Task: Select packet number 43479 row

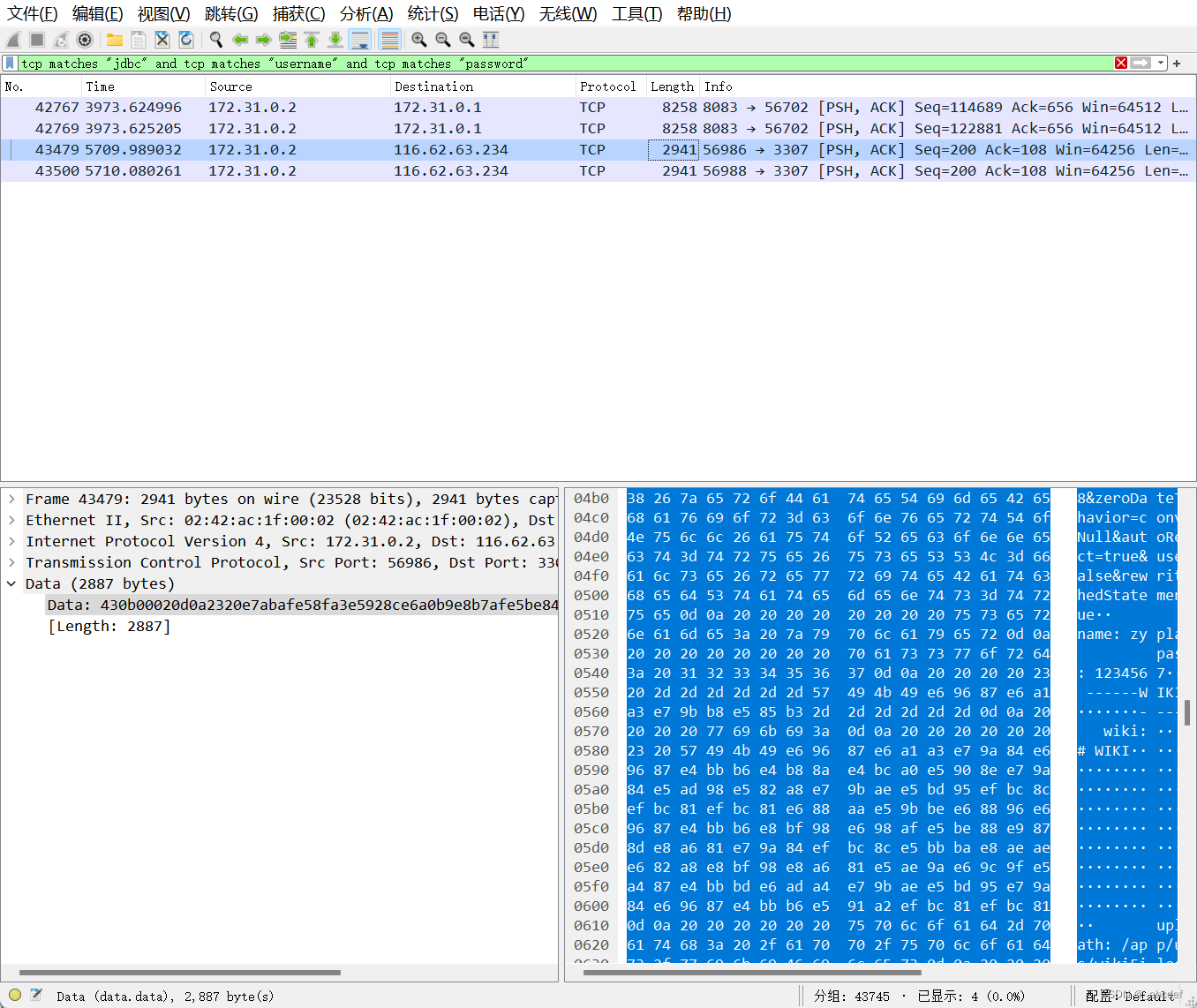Action: [x=598, y=150]
